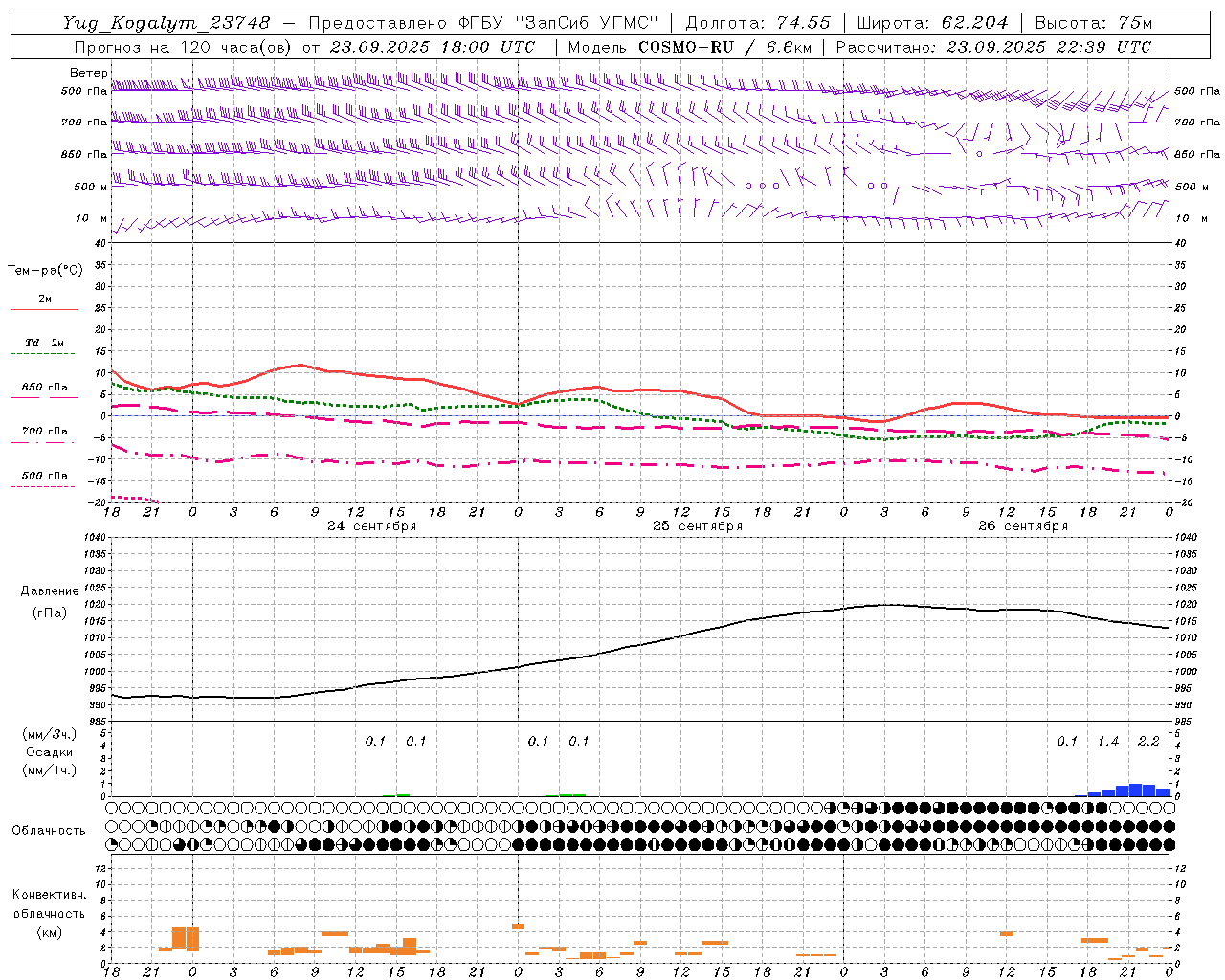
Task: Click 700 гПа in the temperature legend
Action: (x=45, y=432)
